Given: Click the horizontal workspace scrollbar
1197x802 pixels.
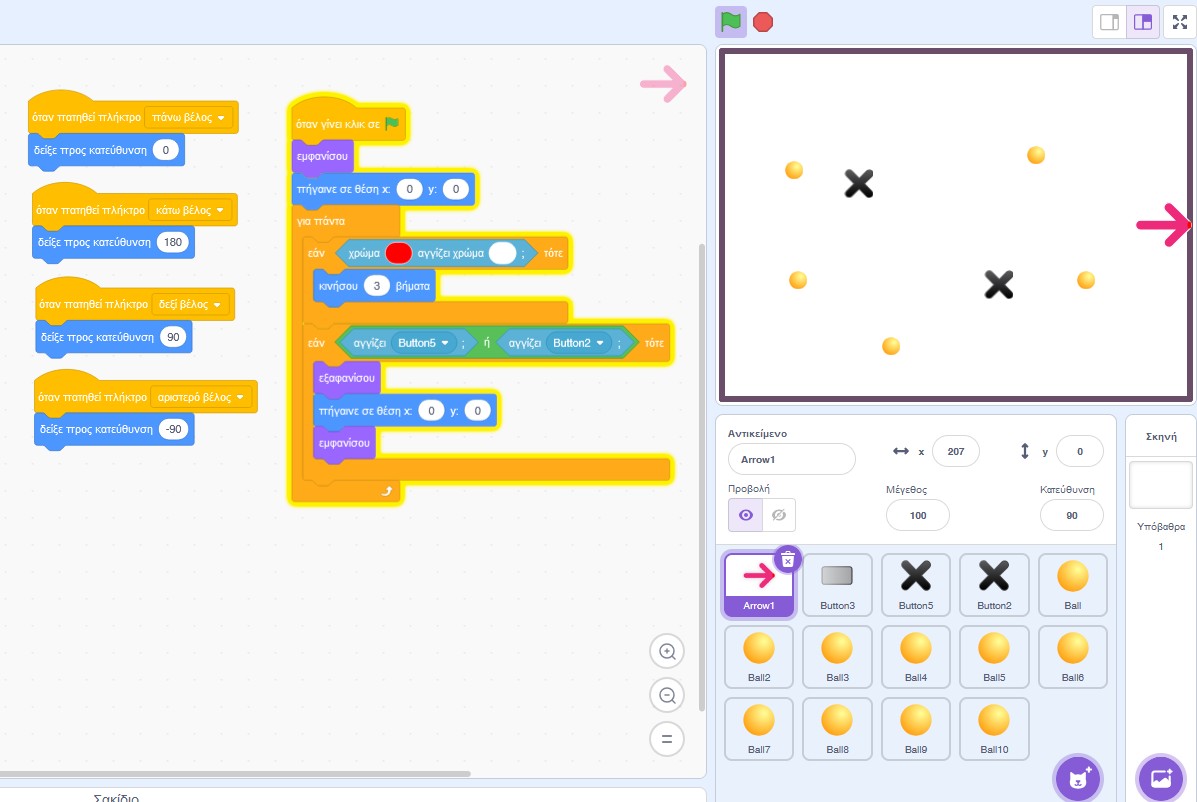Looking at the screenshot, I should pos(235,774).
